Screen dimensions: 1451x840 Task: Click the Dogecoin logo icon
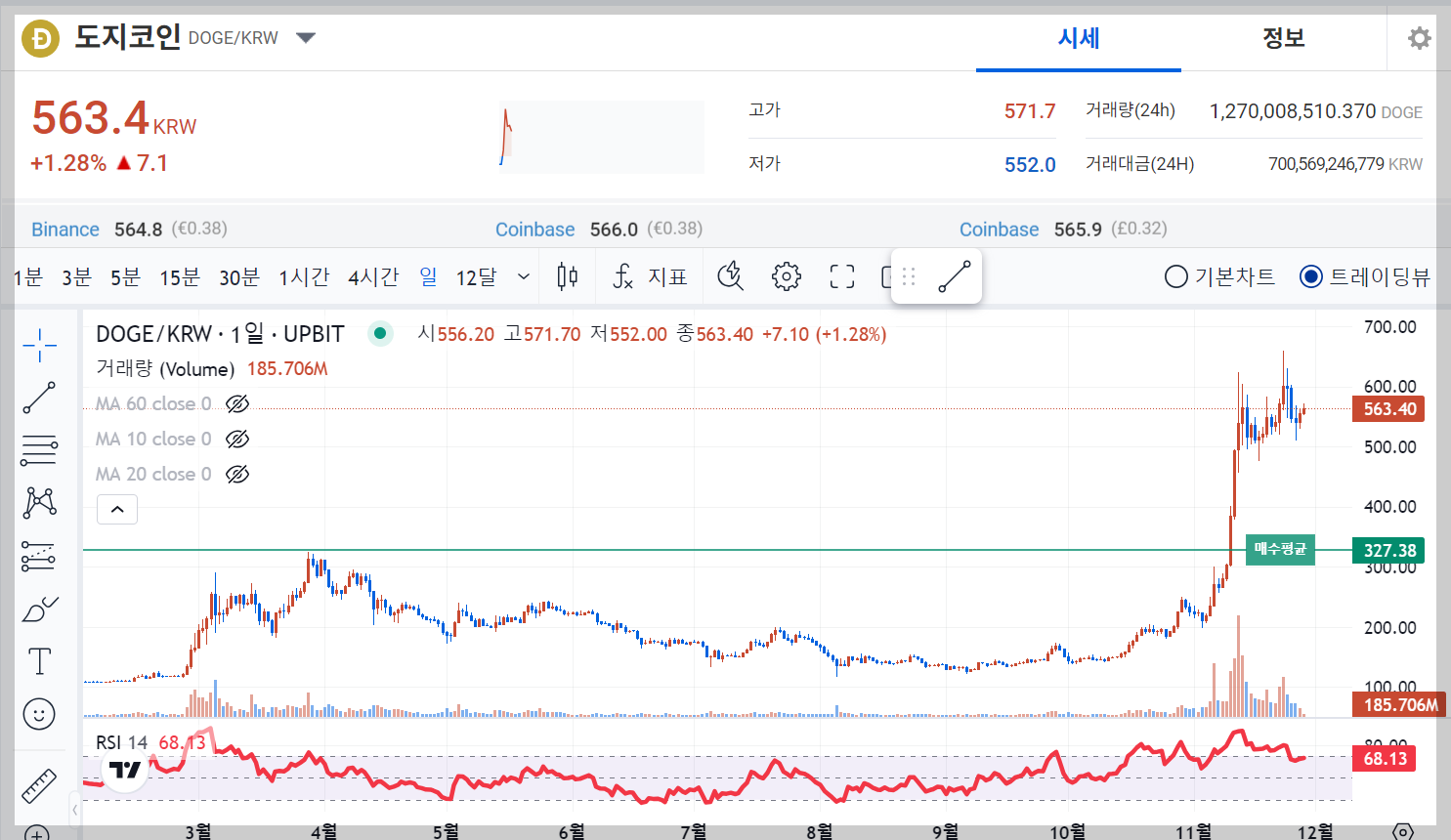coord(41,38)
